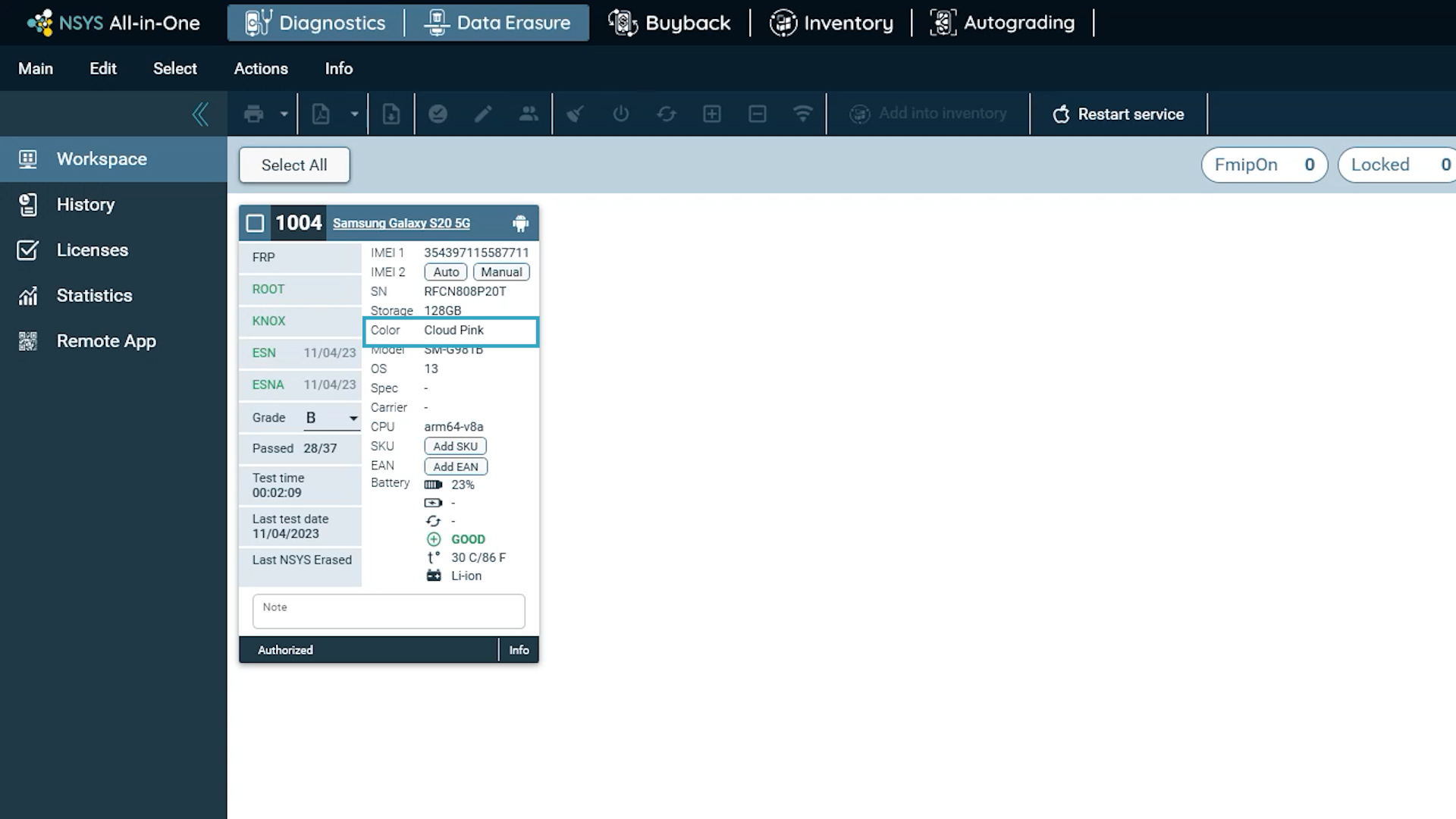
Task: Tick the checkbox for device 1004
Action: [x=256, y=223]
